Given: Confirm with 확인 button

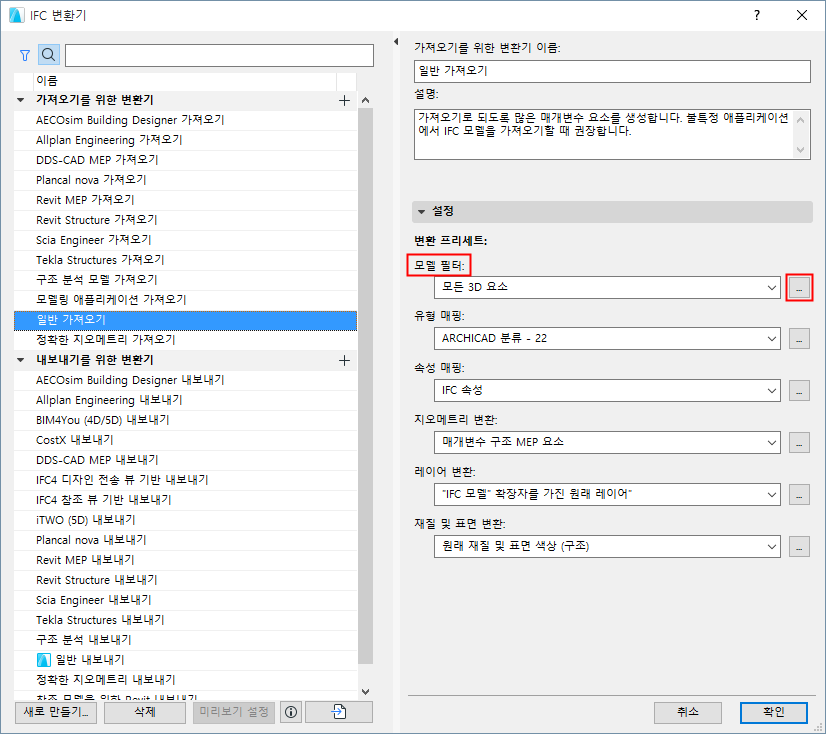Looking at the screenshot, I should (773, 712).
